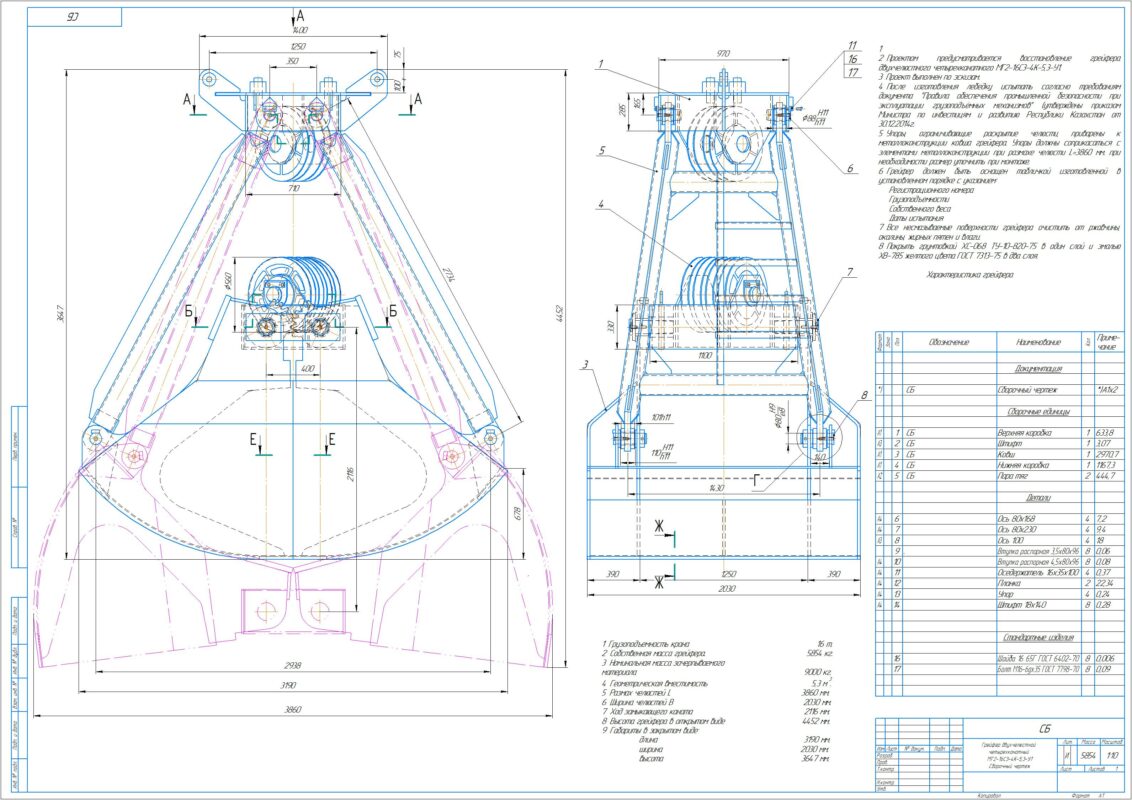Click the 'Ось 80х168' part name
The height and width of the screenshot is (800, 1132).
click(x=1016, y=519)
